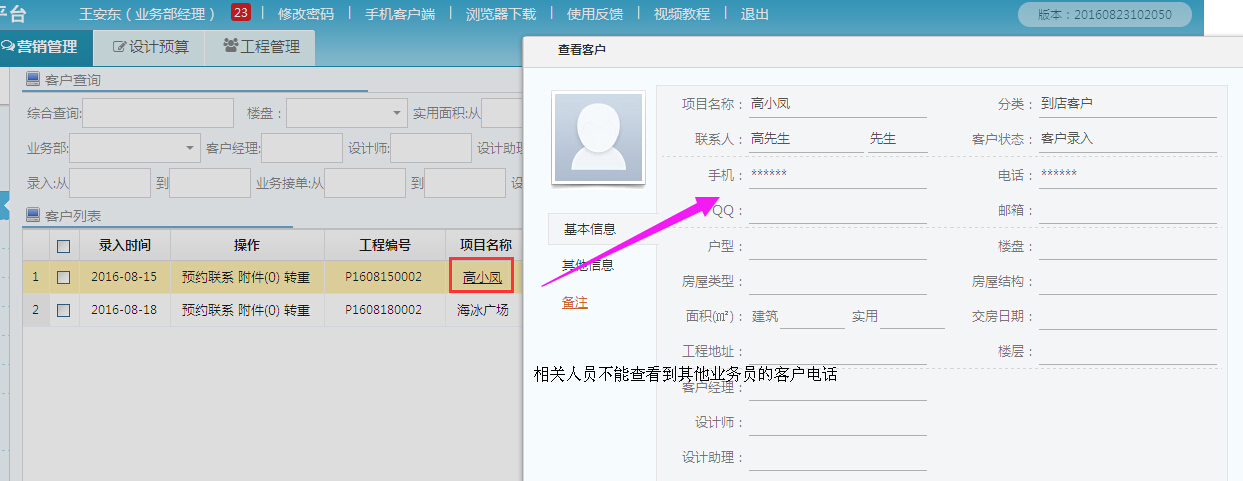Screen dimensions: 1243x481
Task: Open the 营销管理 tab
Action: [40, 47]
